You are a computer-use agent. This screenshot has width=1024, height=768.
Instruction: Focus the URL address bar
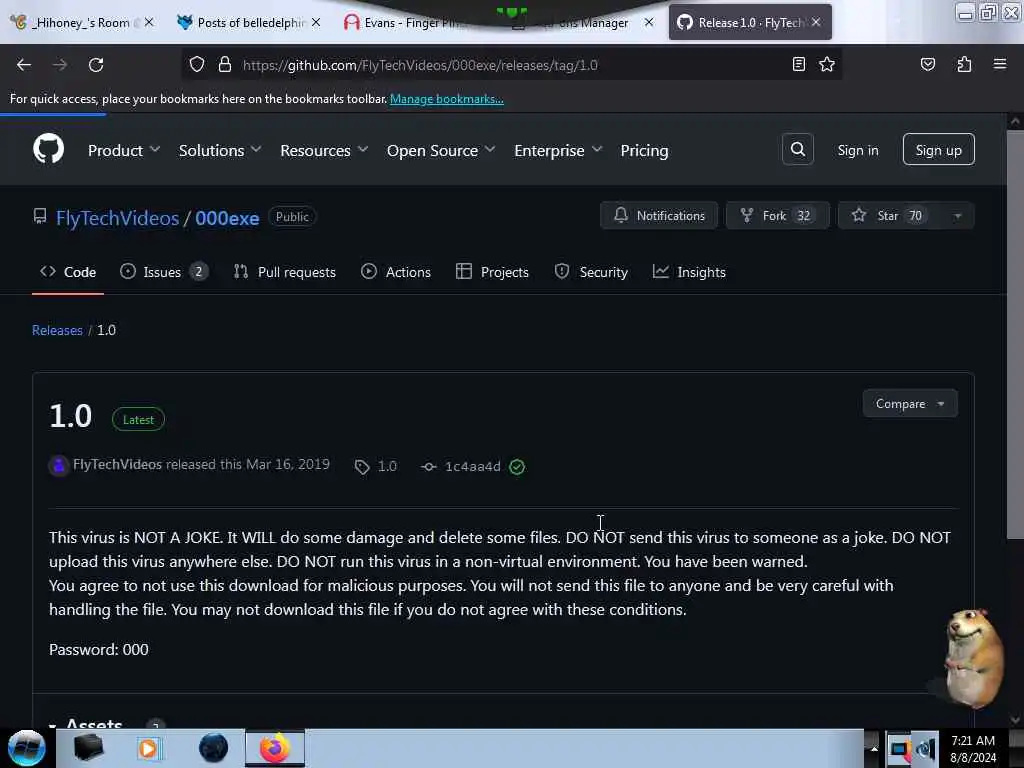(x=509, y=65)
